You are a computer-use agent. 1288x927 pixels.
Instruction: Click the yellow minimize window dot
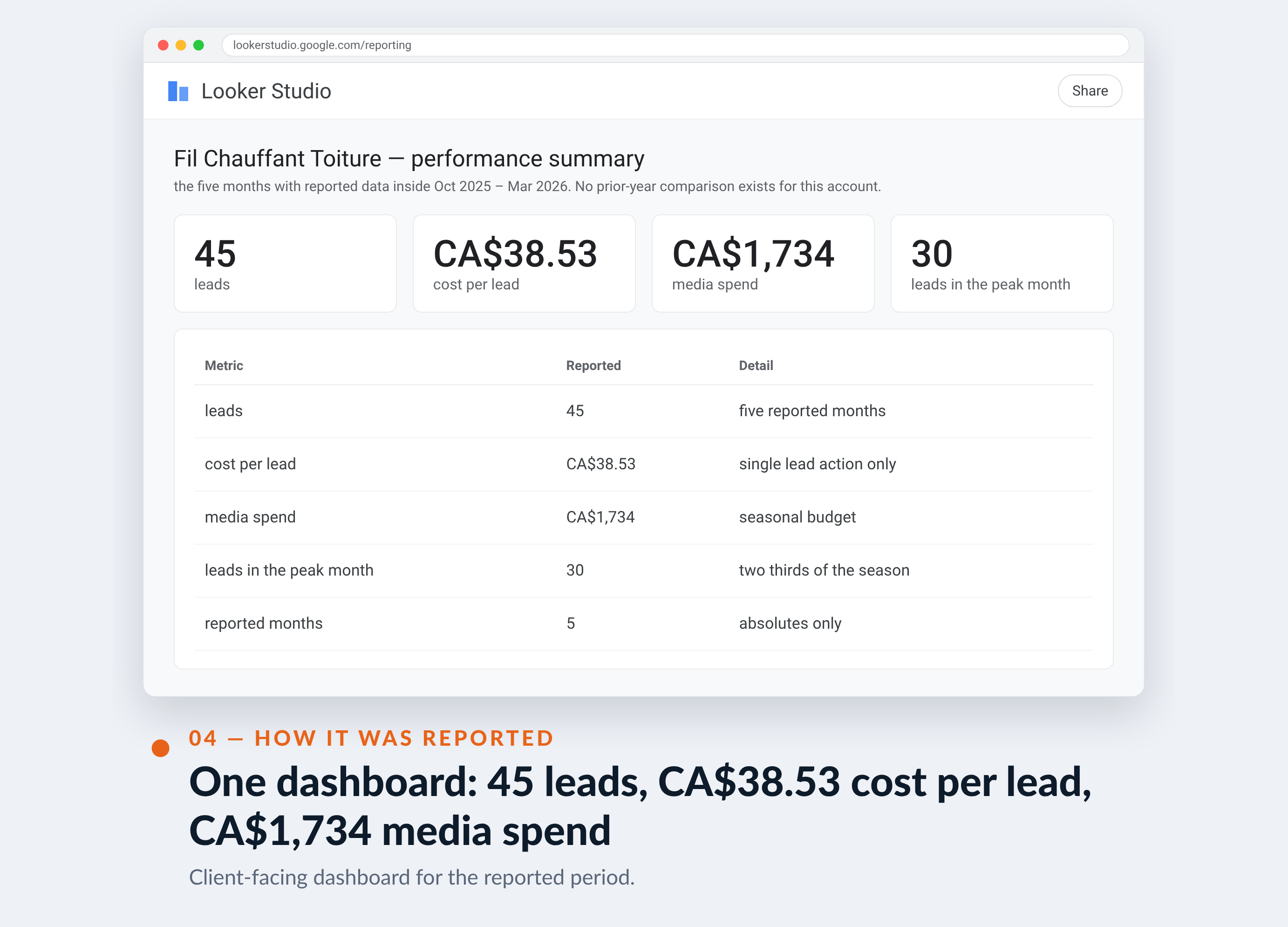tap(181, 45)
